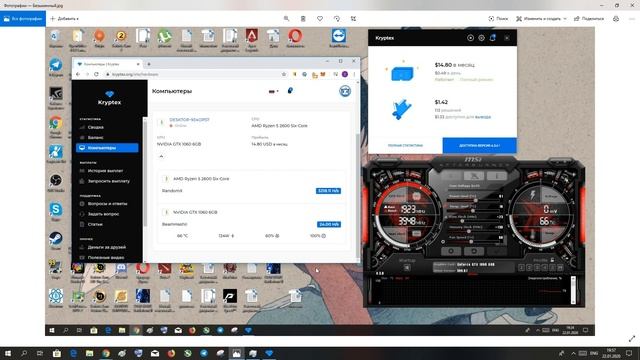Click the gear settings icon in Kryptex widget
640x360 pixels.
coord(482,38)
